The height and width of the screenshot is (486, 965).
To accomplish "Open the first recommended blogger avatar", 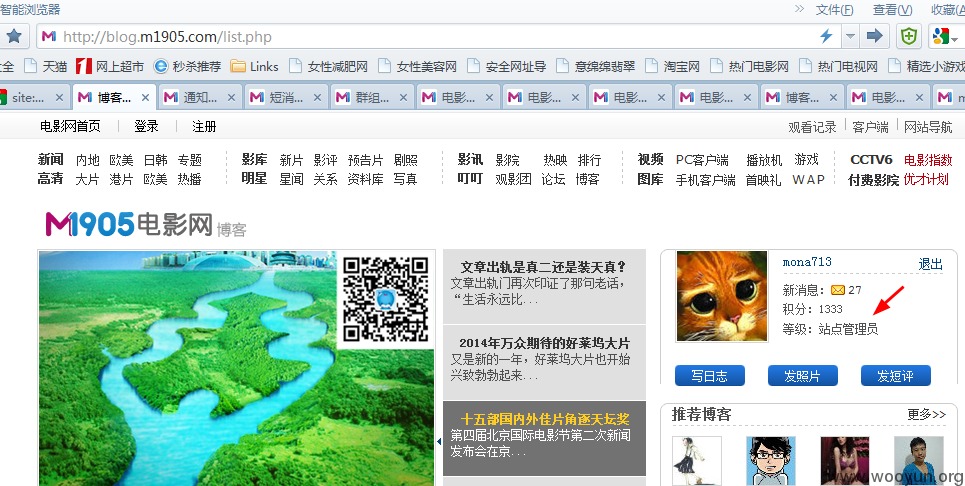I will point(697,461).
